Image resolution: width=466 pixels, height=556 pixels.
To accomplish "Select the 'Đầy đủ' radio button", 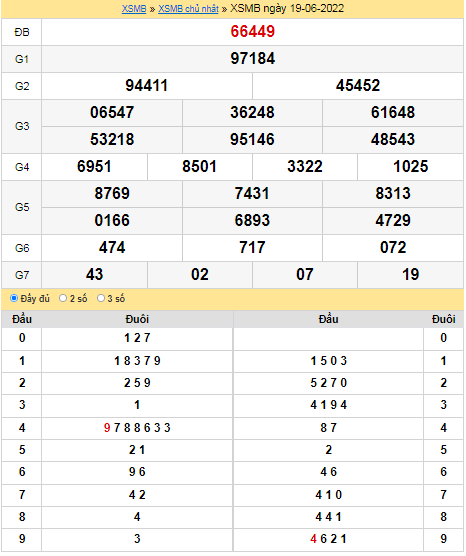I will coord(14,299).
